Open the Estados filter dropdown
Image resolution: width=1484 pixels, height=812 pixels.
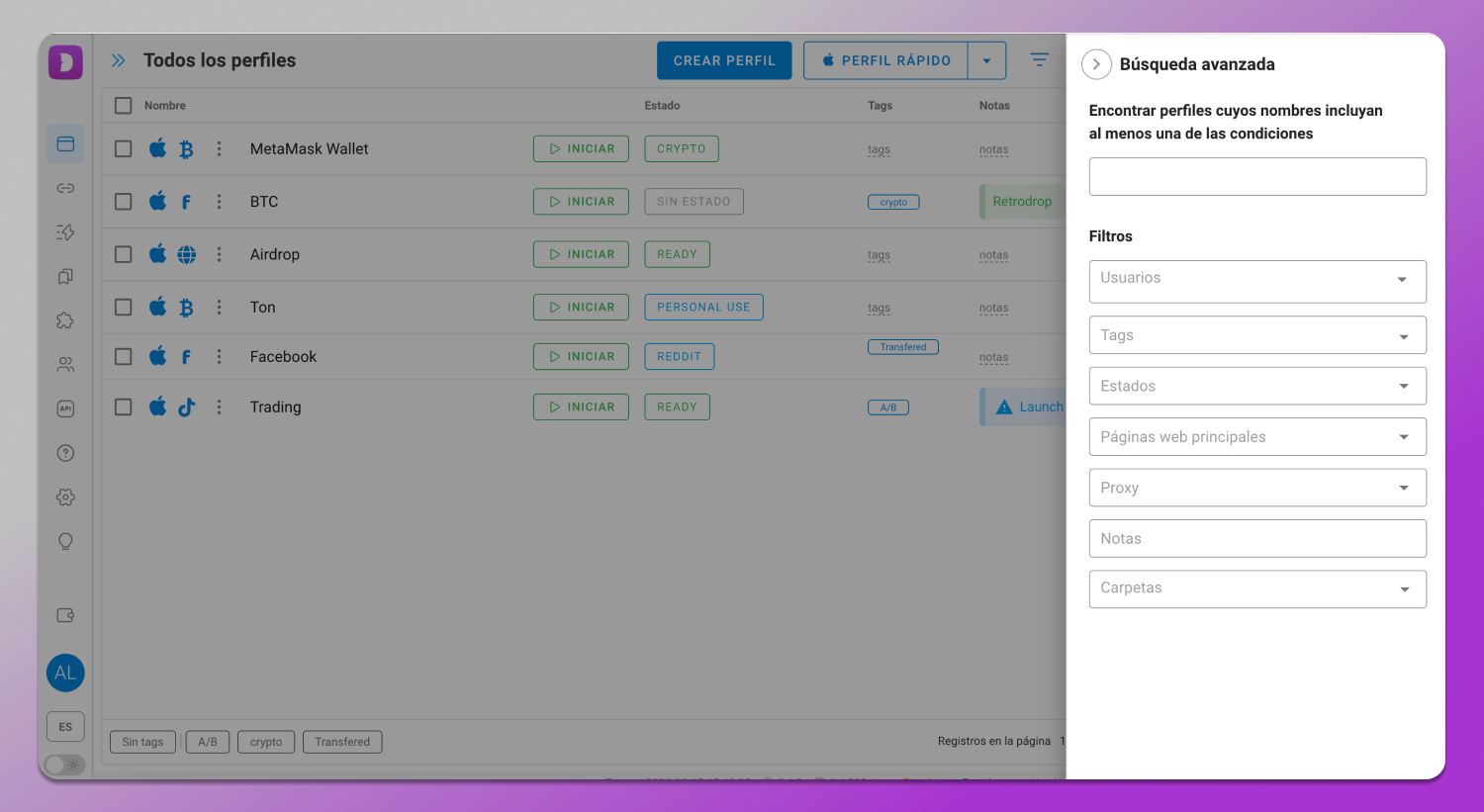[1256, 386]
